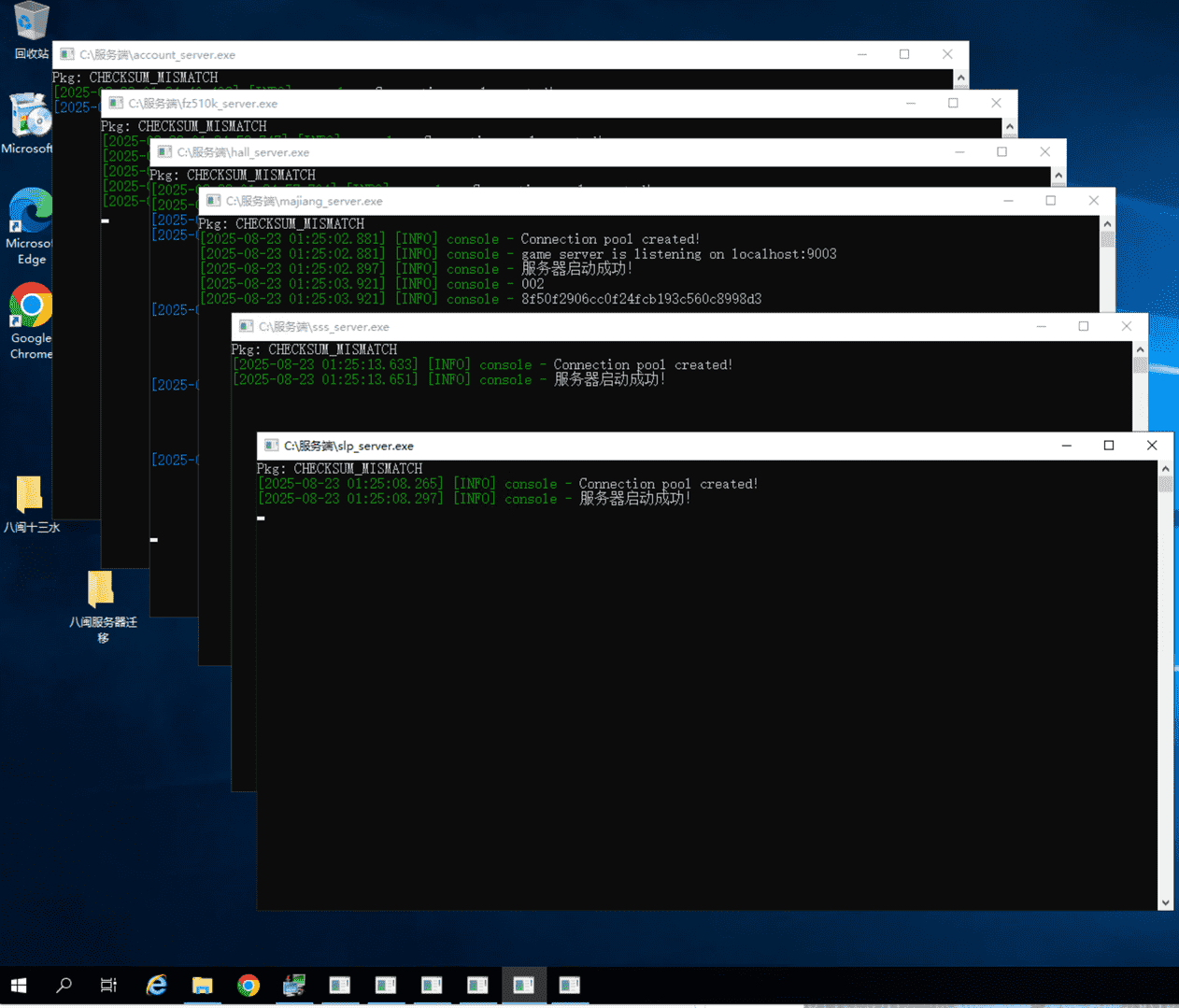Click 'Connection pool created!' in slp_server window
This screenshot has width=1179, height=1008.
pos(668,484)
